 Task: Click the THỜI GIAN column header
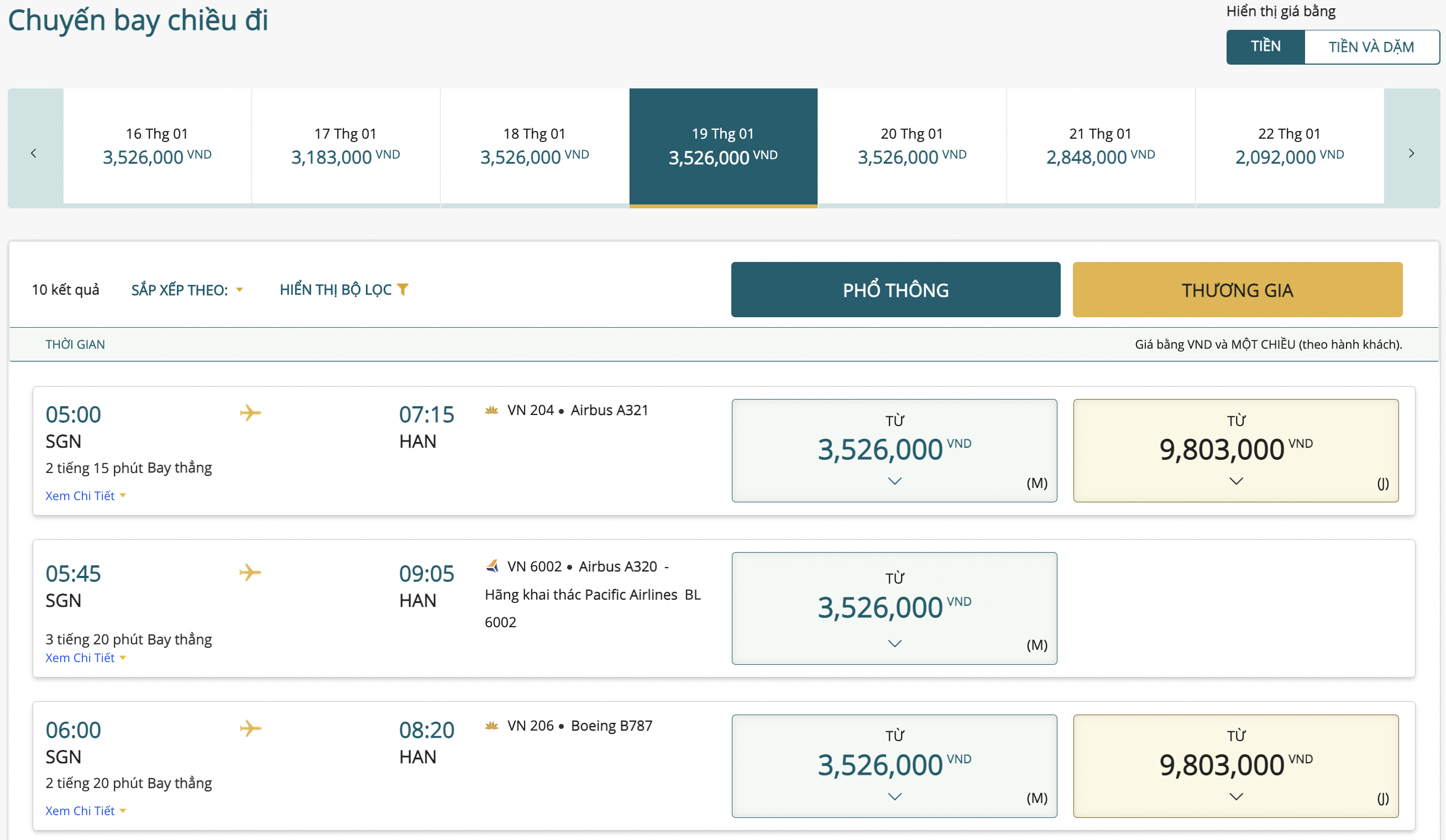[75, 344]
